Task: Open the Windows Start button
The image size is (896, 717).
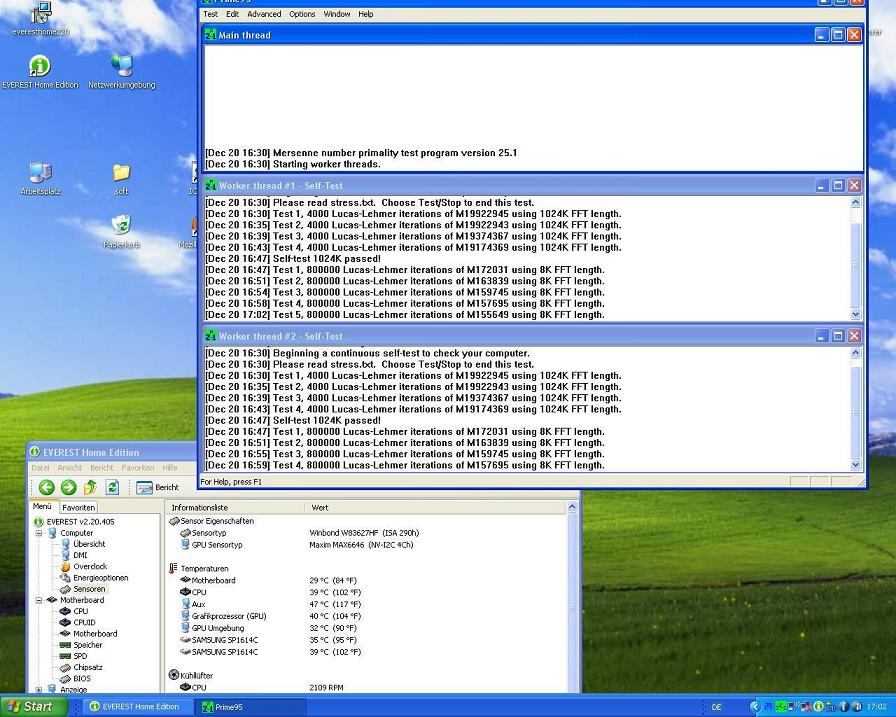Action: tap(34, 707)
